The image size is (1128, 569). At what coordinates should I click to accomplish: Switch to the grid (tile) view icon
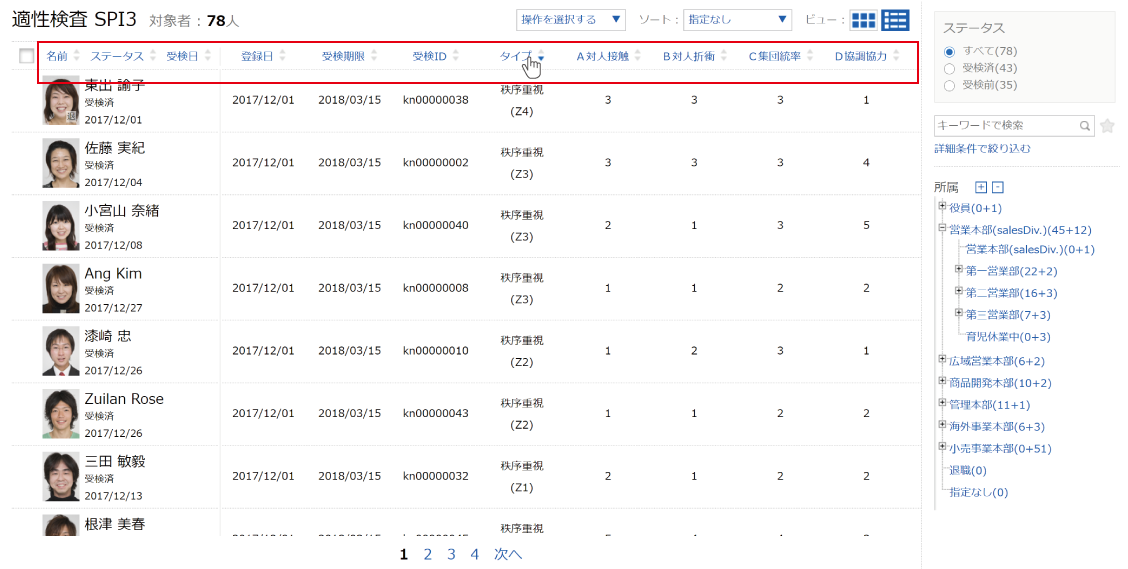(x=863, y=20)
